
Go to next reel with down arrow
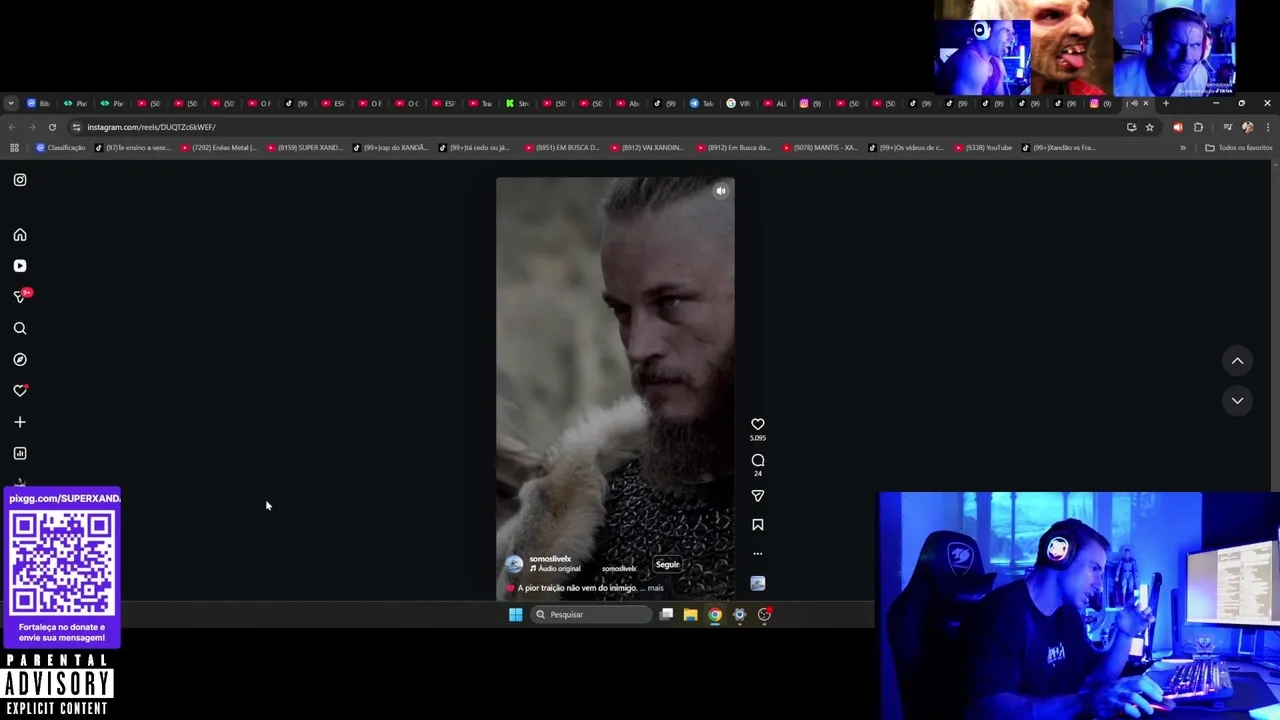coord(1237,401)
